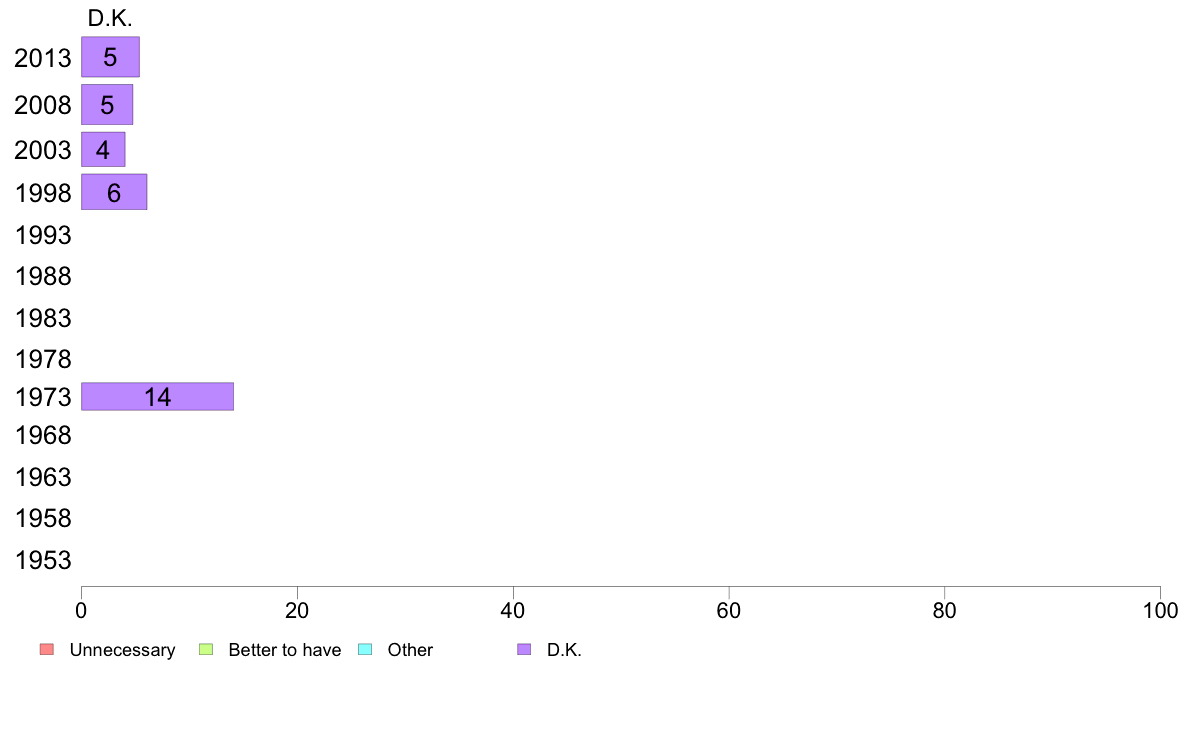
Task: Click the D.K. column header above bars
Action: tap(110, 18)
